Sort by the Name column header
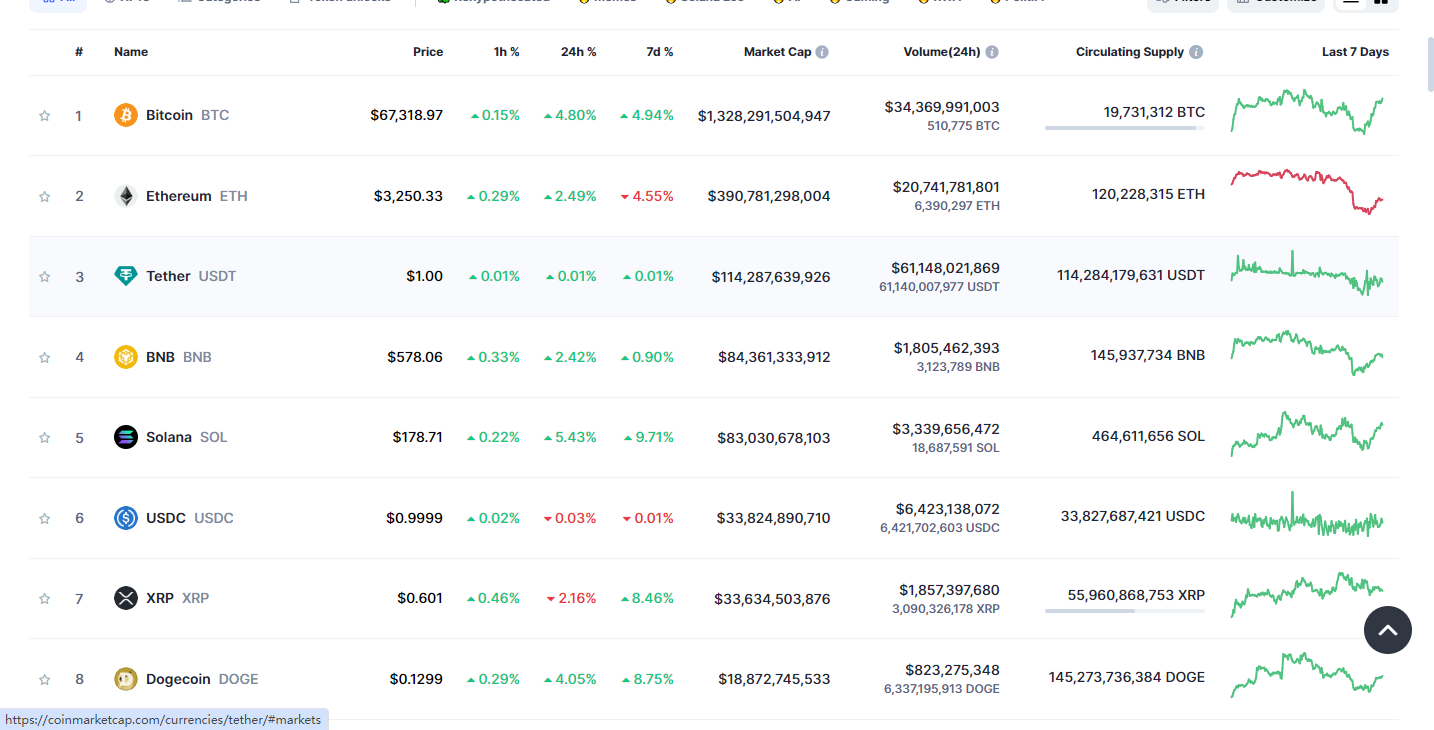The image size is (1434, 730). pyautogui.click(x=131, y=52)
